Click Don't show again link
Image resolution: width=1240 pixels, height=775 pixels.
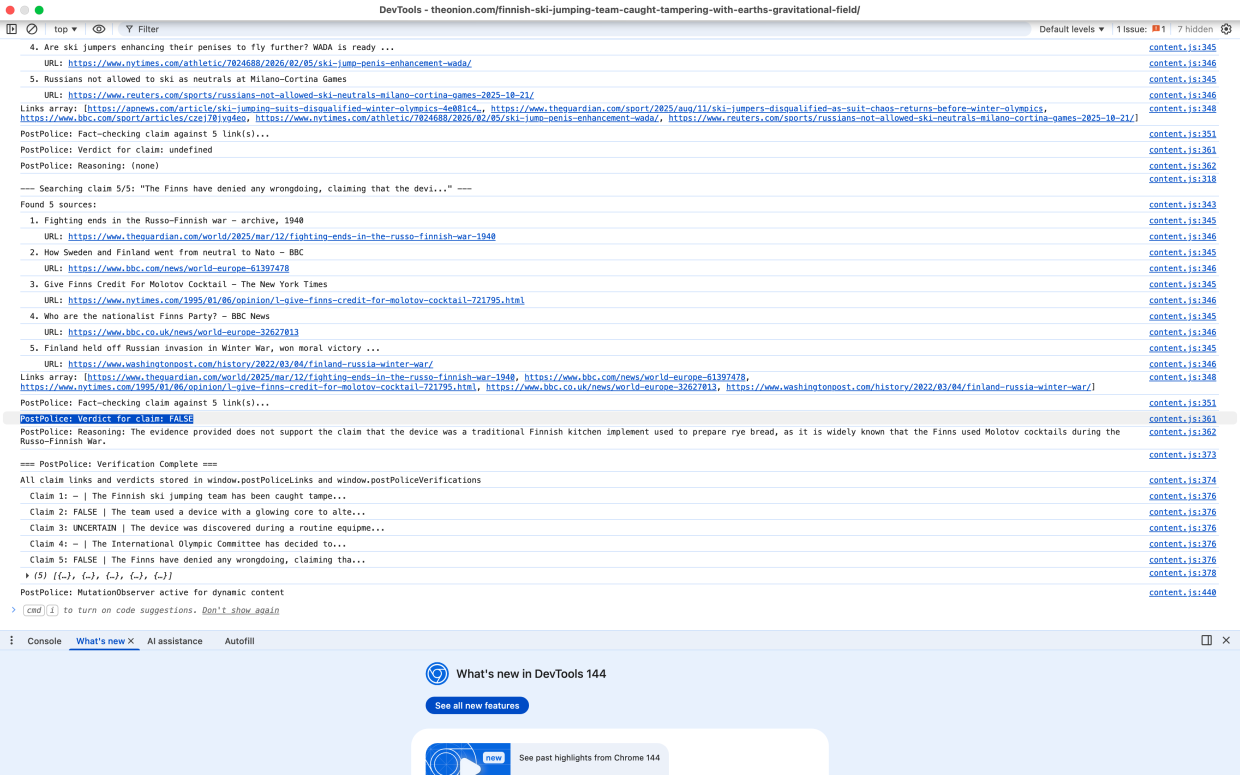coord(241,610)
